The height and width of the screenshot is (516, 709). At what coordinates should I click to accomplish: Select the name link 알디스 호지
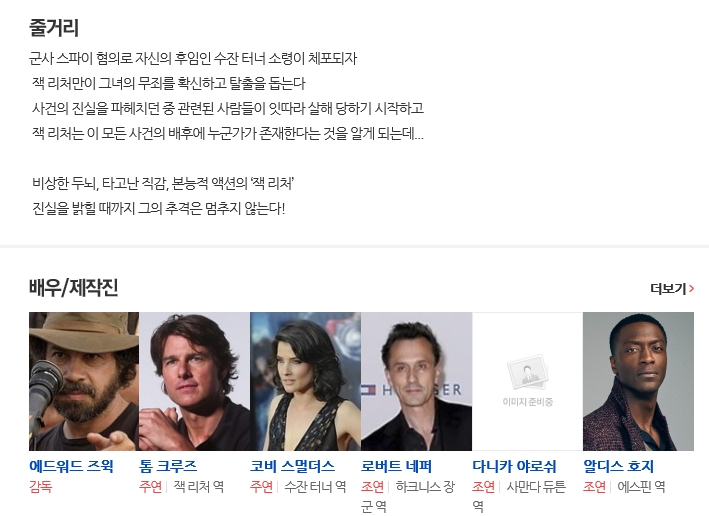click(618, 466)
